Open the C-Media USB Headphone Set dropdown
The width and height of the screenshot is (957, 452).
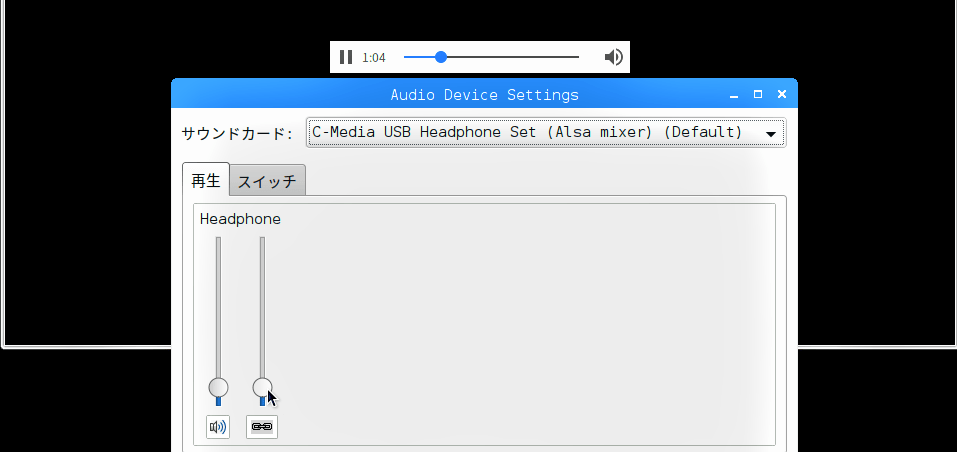(x=546, y=132)
